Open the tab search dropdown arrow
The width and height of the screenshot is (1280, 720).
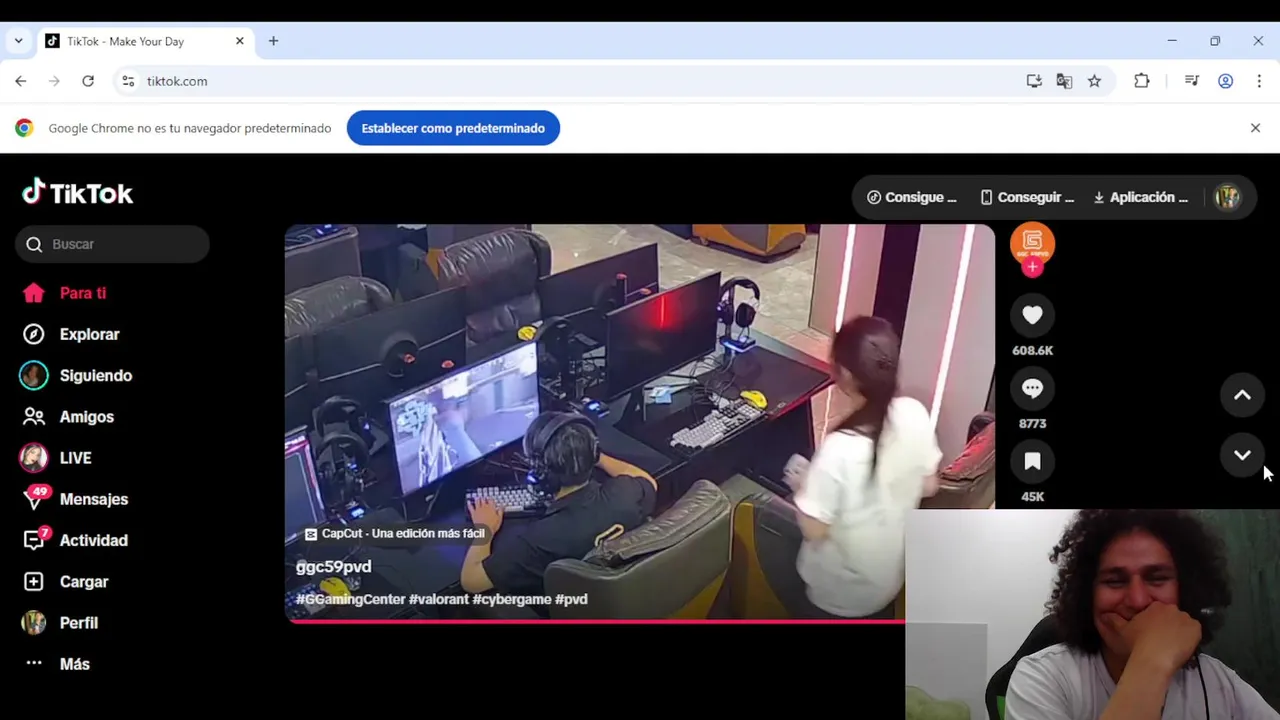[18, 41]
